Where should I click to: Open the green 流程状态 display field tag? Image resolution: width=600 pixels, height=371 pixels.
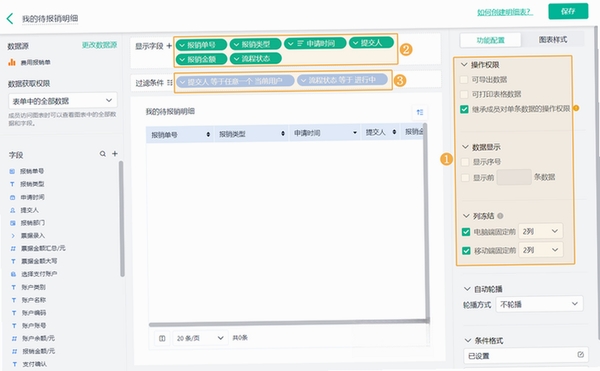point(255,59)
